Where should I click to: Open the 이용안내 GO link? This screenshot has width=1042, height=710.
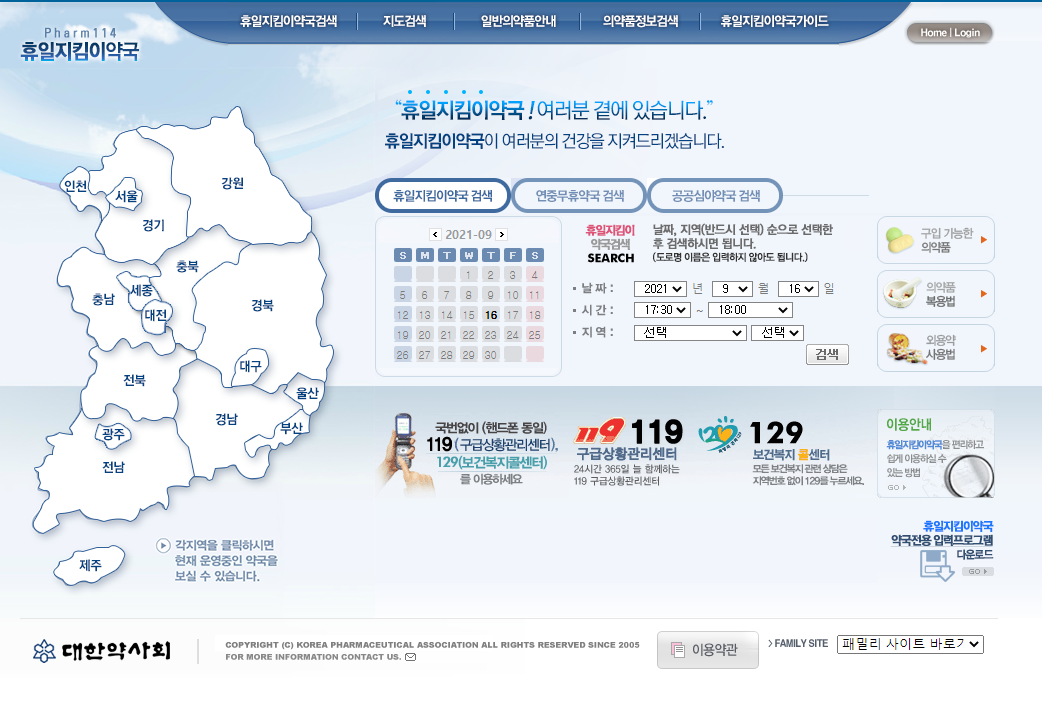click(896, 487)
